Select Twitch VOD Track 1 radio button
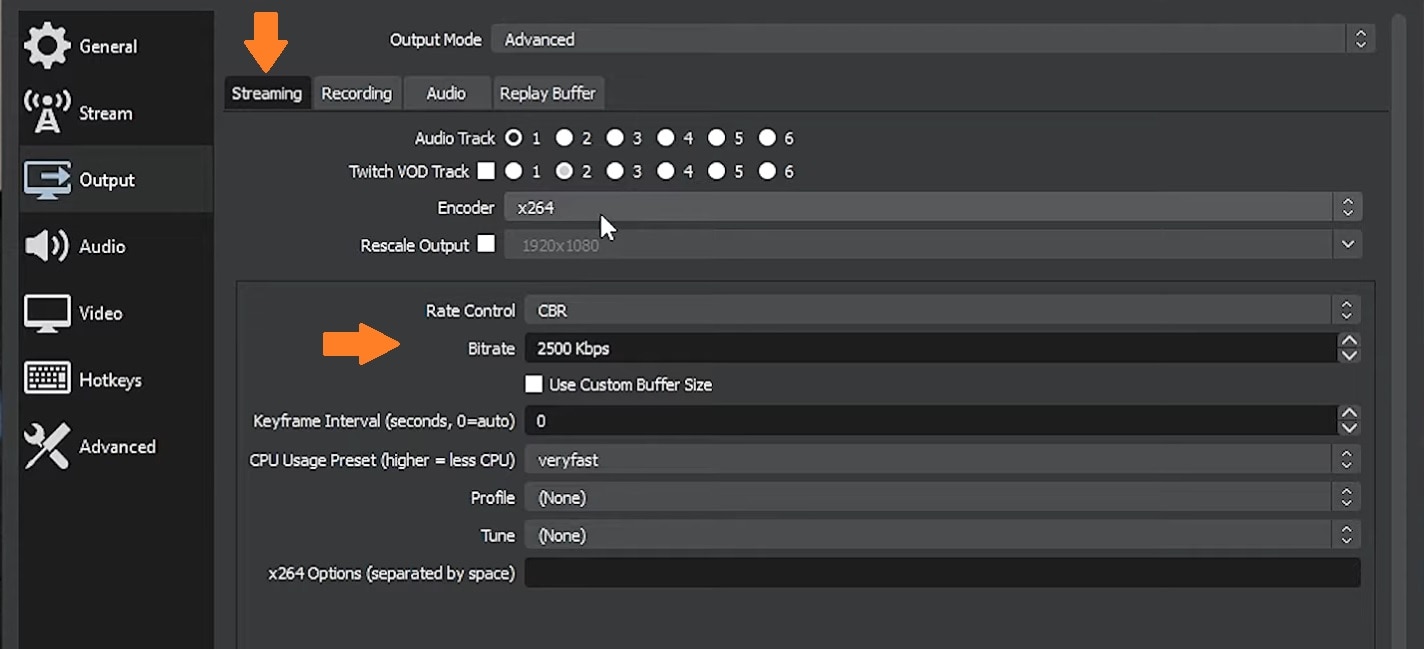 (514, 171)
